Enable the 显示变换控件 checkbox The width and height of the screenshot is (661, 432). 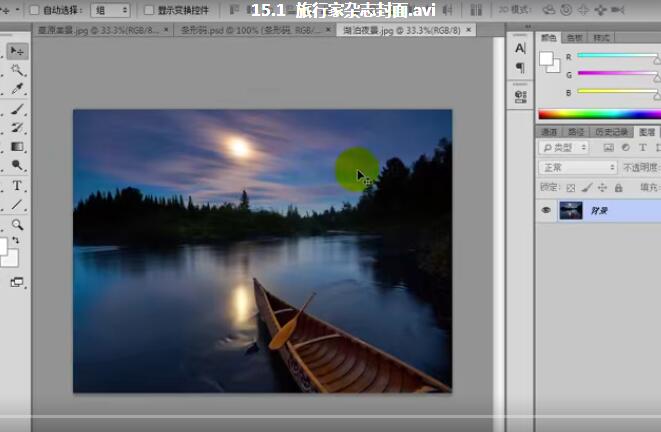(x=149, y=10)
